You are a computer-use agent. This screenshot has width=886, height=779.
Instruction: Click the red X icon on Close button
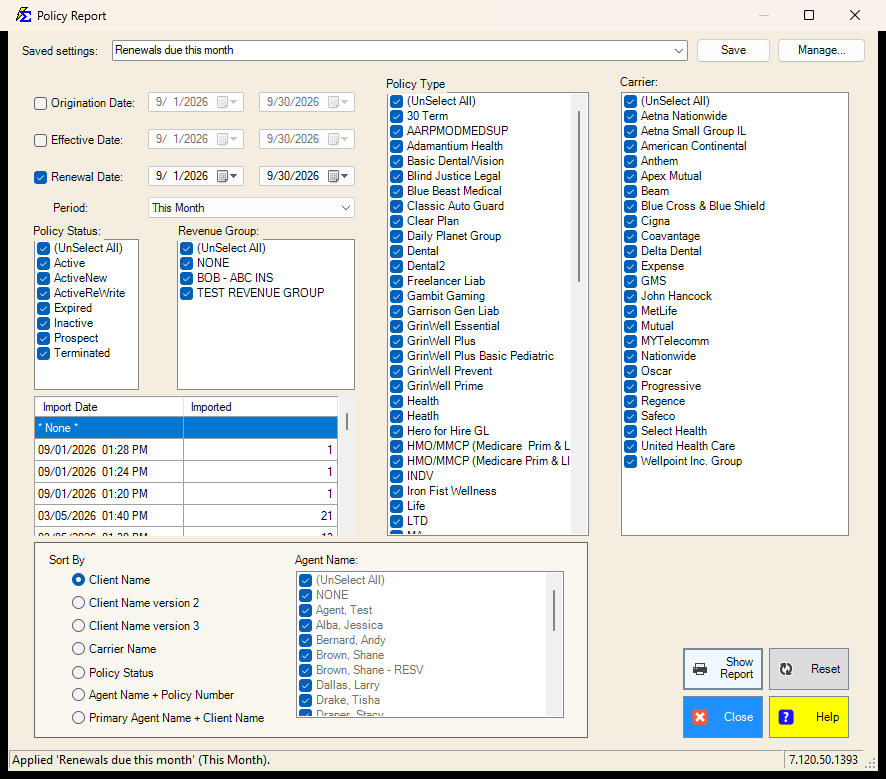tap(700, 717)
